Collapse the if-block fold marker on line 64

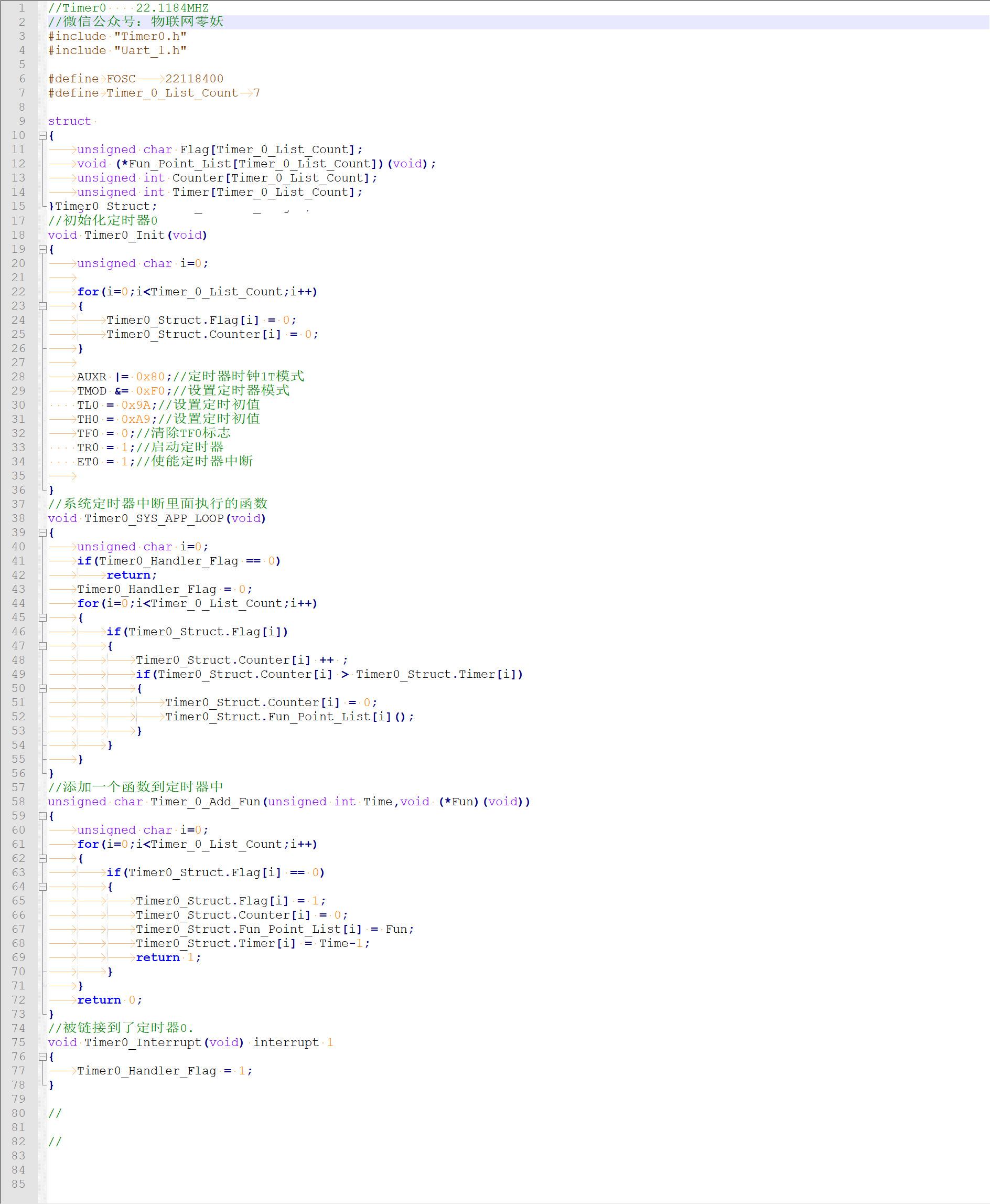pos(42,887)
